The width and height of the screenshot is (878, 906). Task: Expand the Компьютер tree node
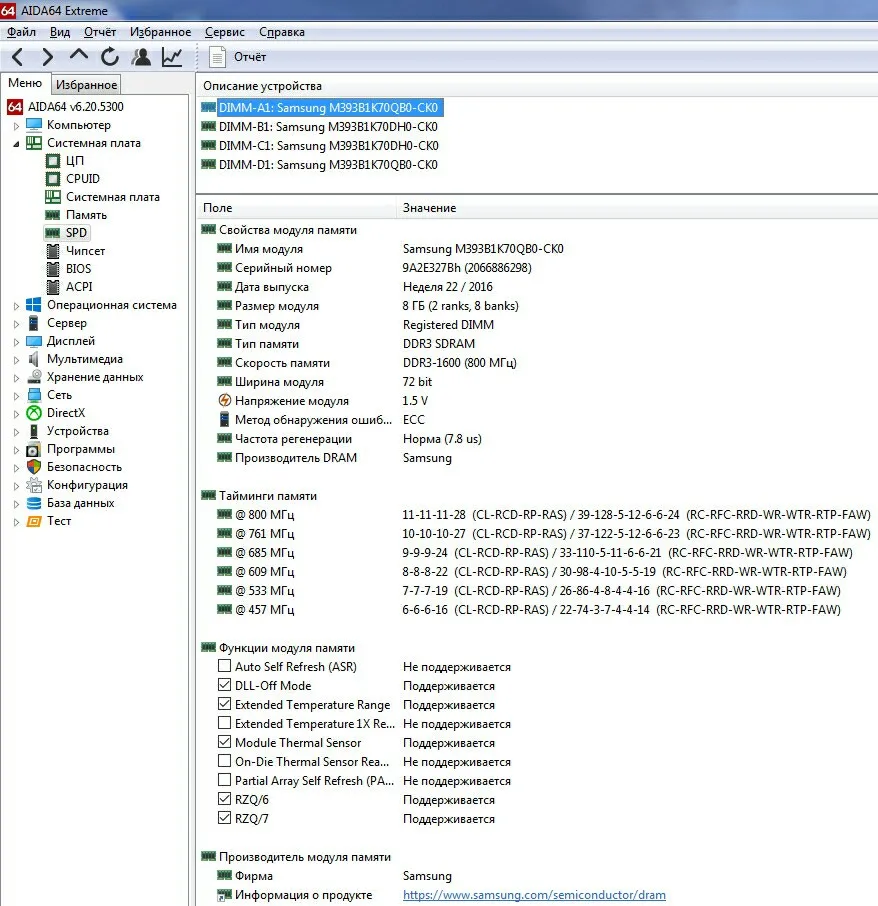[16, 125]
